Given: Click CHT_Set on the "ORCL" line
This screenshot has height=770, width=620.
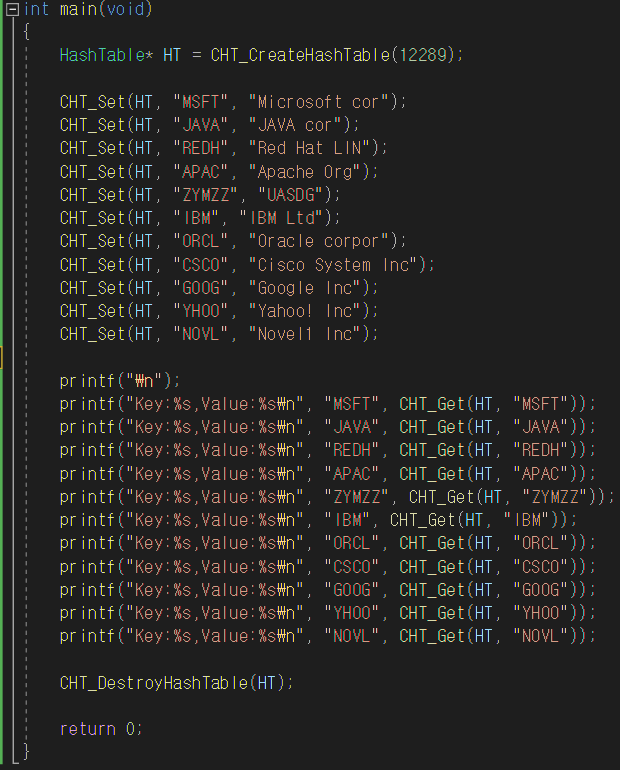Looking at the screenshot, I should (x=93, y=241).
